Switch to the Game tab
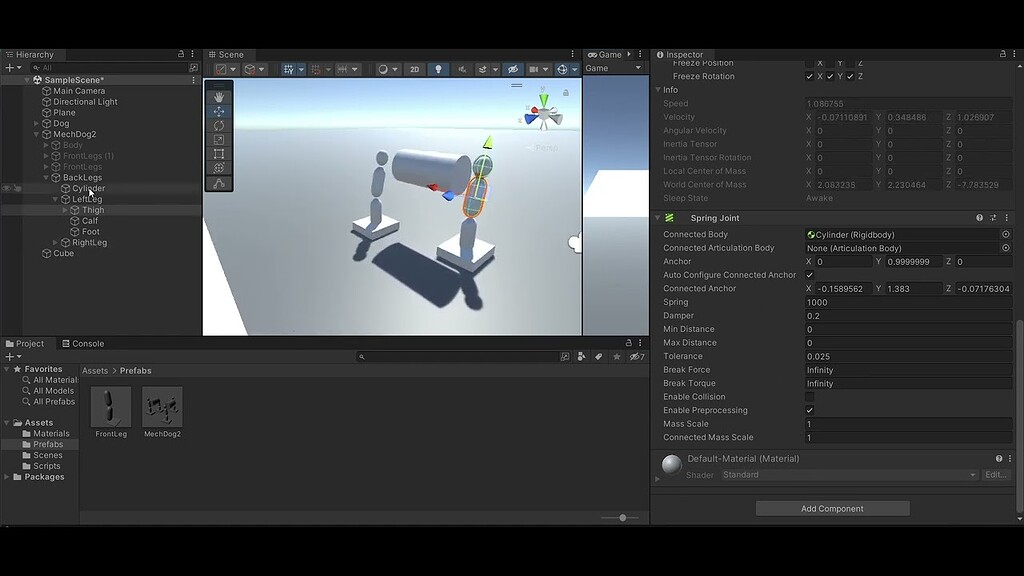The height and width of the screenshot is (576, 1024). [x=608, y=55]
